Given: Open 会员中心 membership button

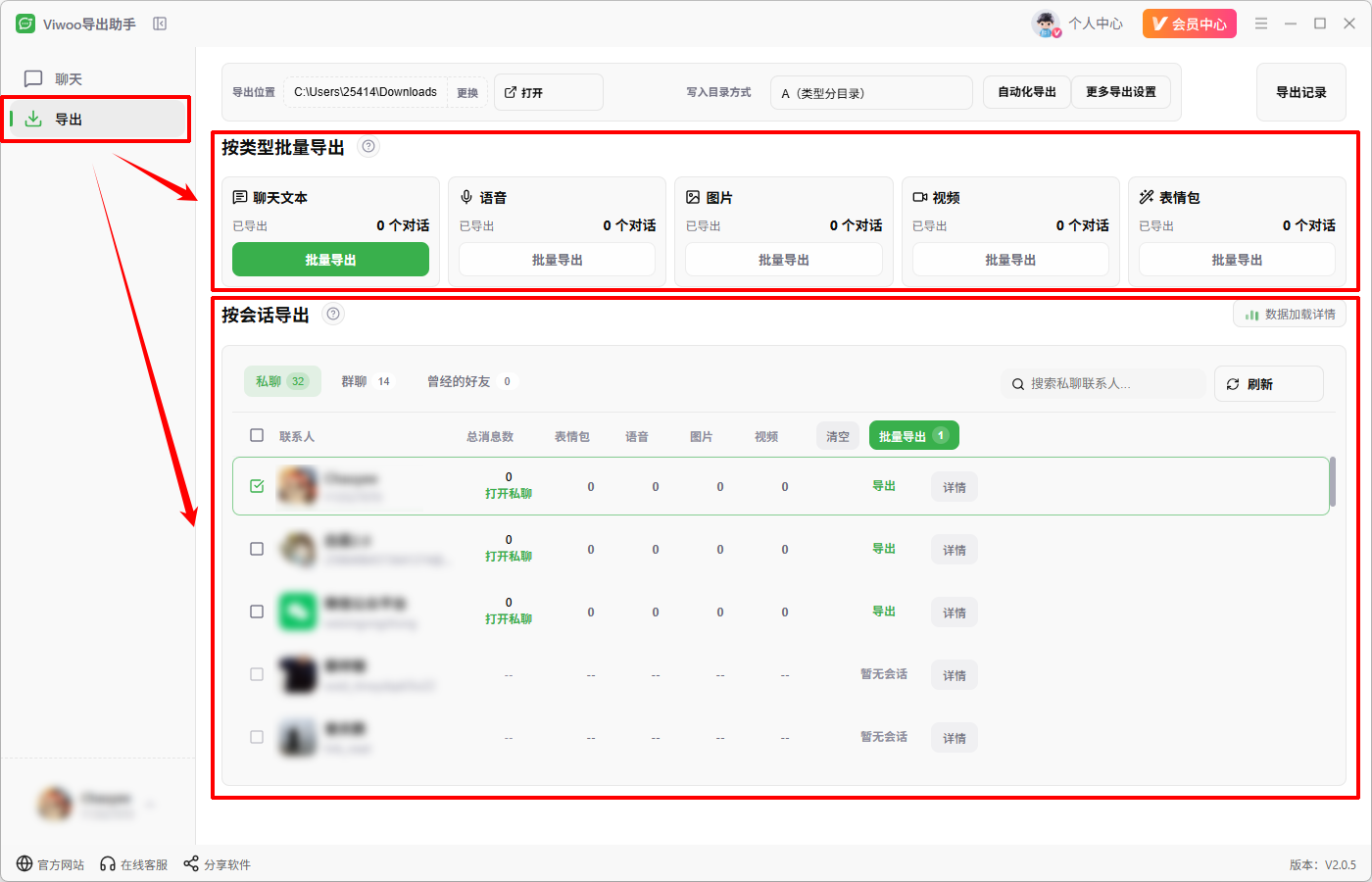Looking at the screenshot, I should 1189,24.
